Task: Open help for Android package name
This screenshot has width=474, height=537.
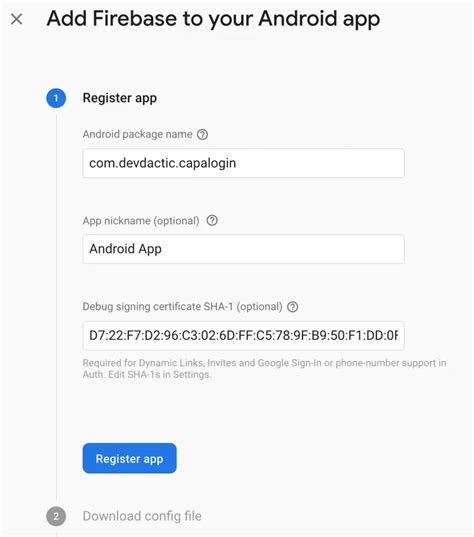Action: point(202,134)
